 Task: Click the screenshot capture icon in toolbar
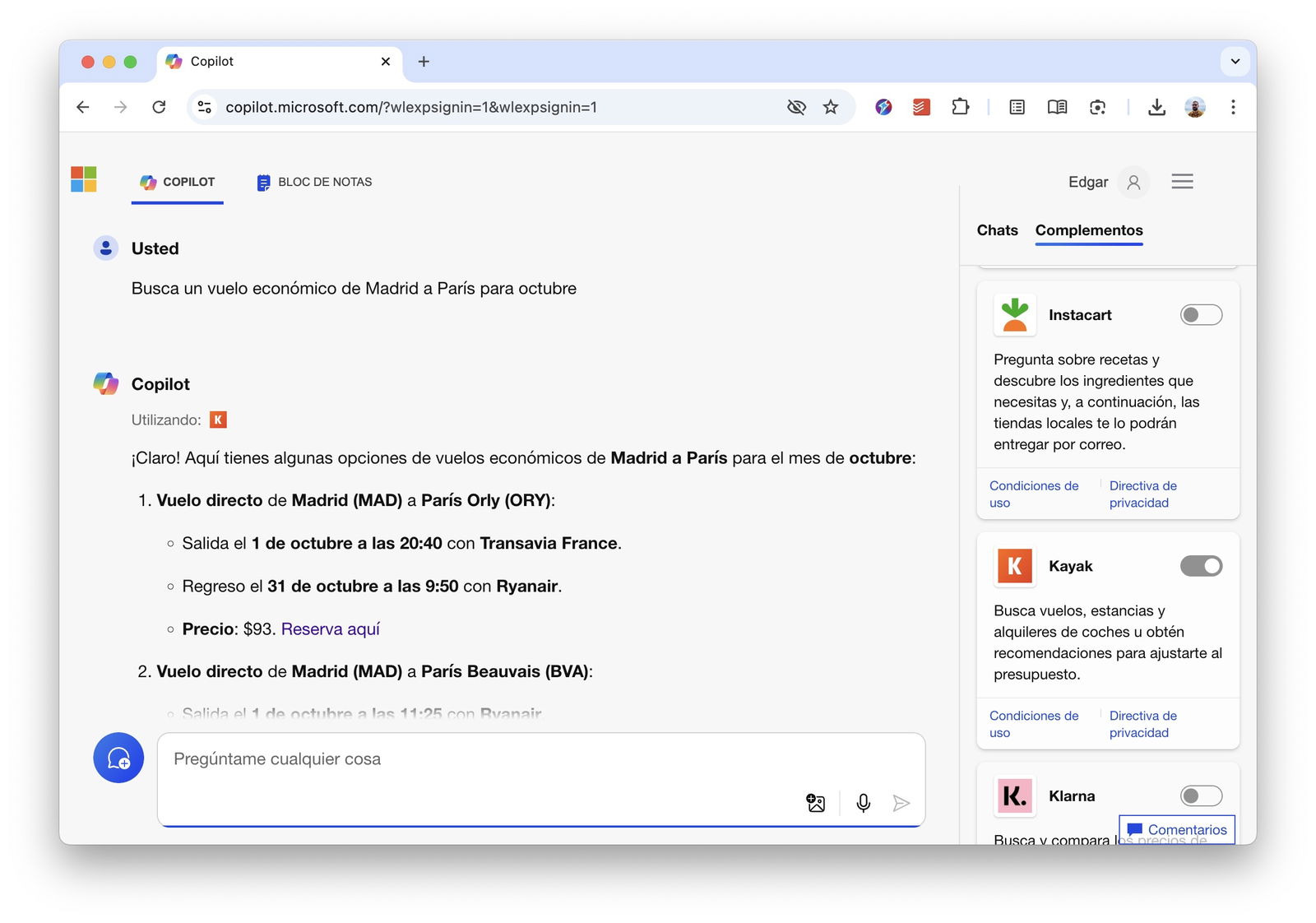tap(1097, 107)
